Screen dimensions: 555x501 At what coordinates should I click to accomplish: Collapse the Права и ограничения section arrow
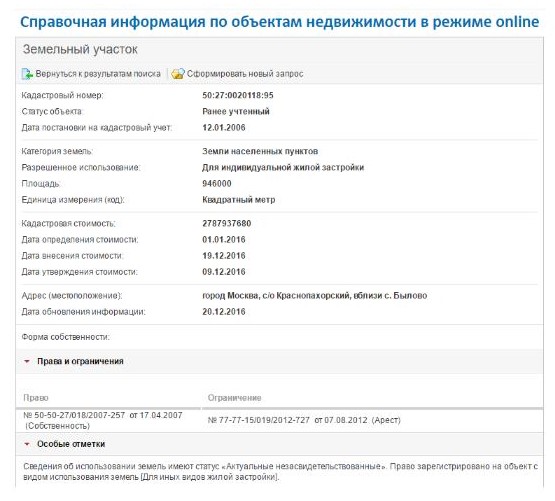(x=27, y=361)
